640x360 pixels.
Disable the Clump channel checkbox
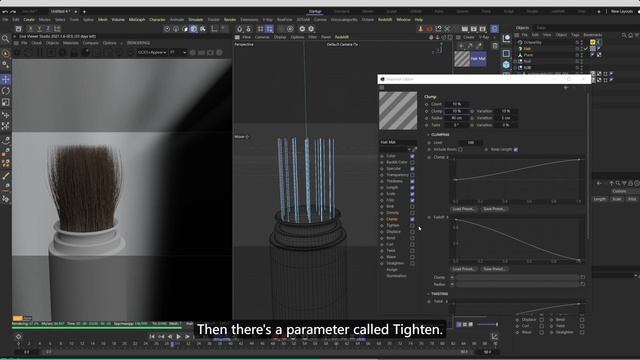pyautogui.click(x=412, y=219)
